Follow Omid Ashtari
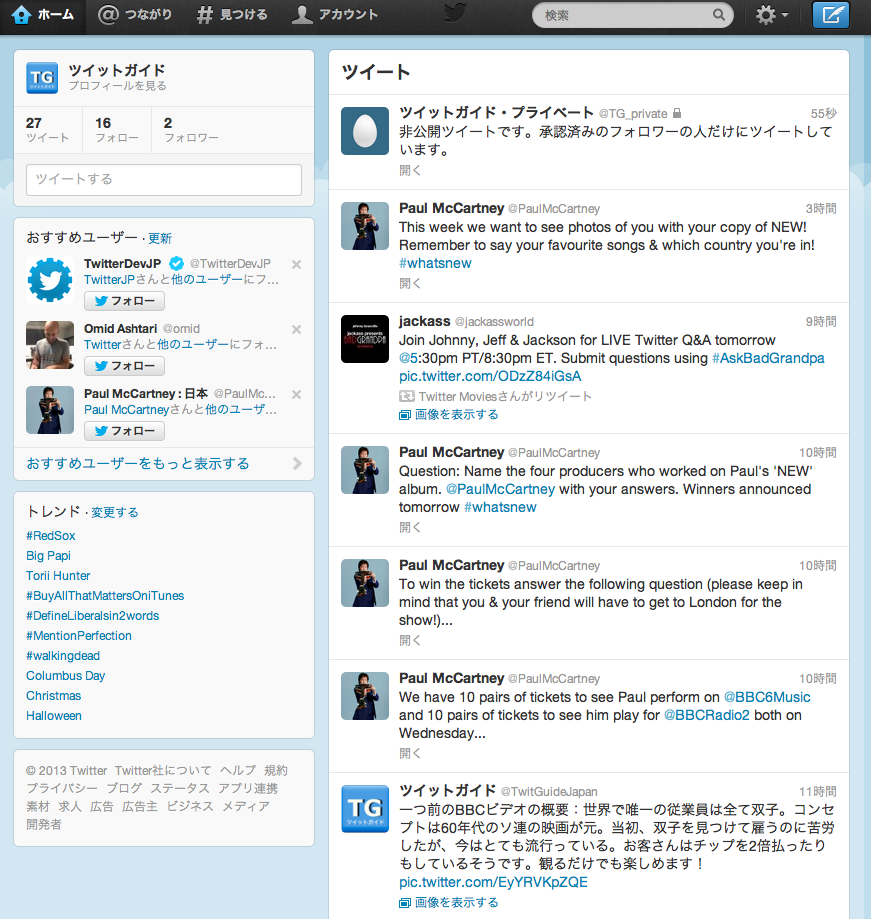 click(124, 366)
